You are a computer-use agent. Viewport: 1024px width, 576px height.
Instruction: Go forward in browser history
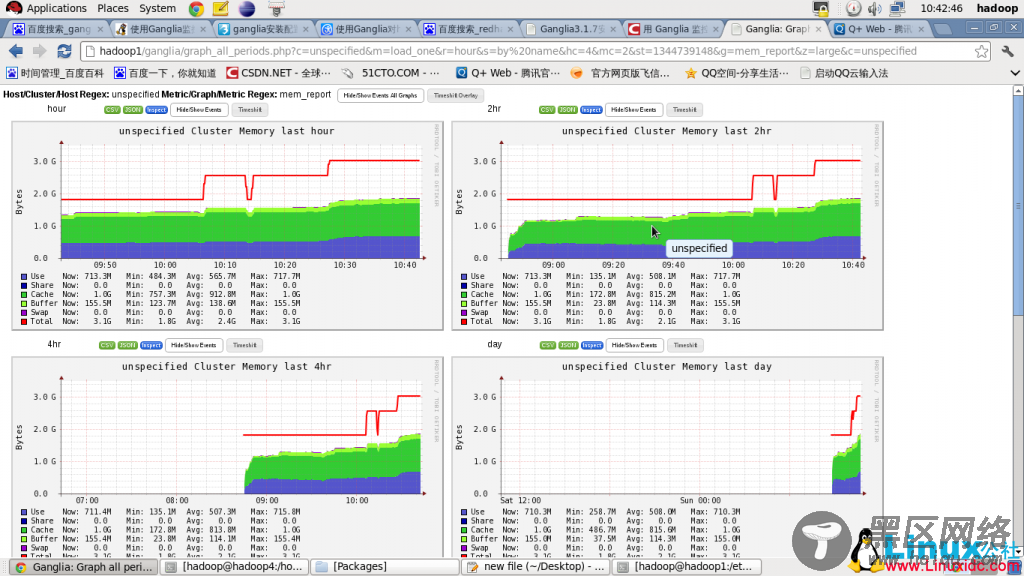[40, 51]
